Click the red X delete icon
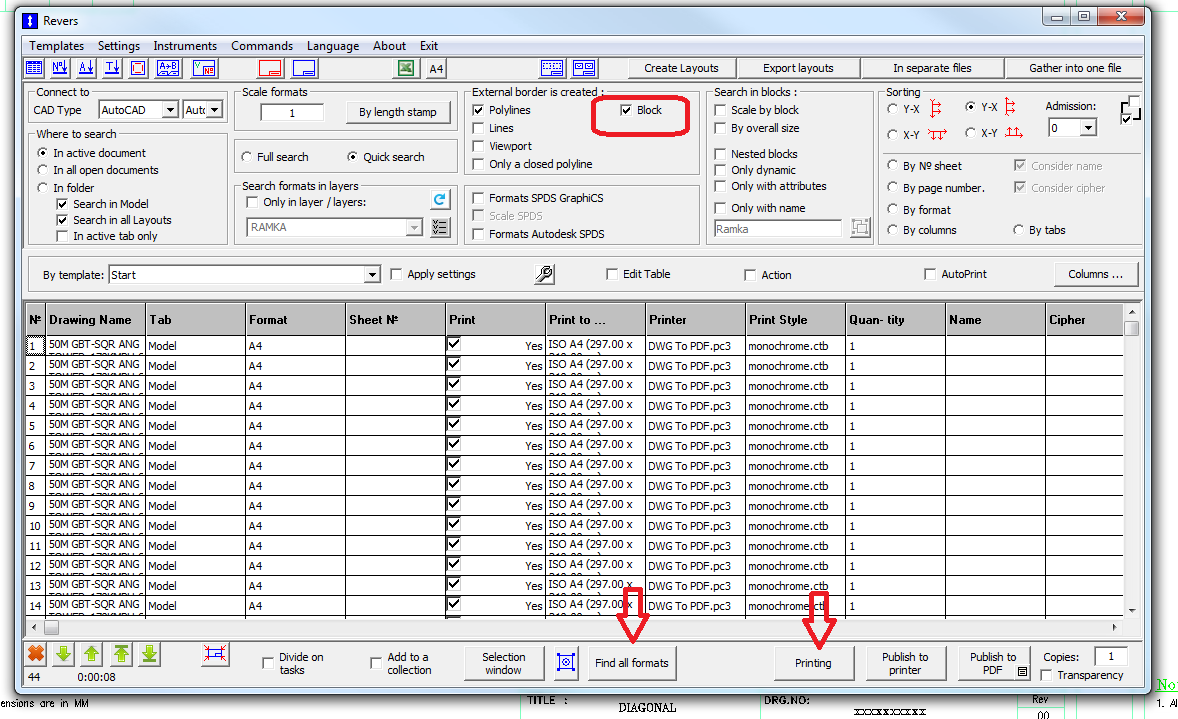Viewport: 1178px width, 719px height. click(x=34, y=654)
